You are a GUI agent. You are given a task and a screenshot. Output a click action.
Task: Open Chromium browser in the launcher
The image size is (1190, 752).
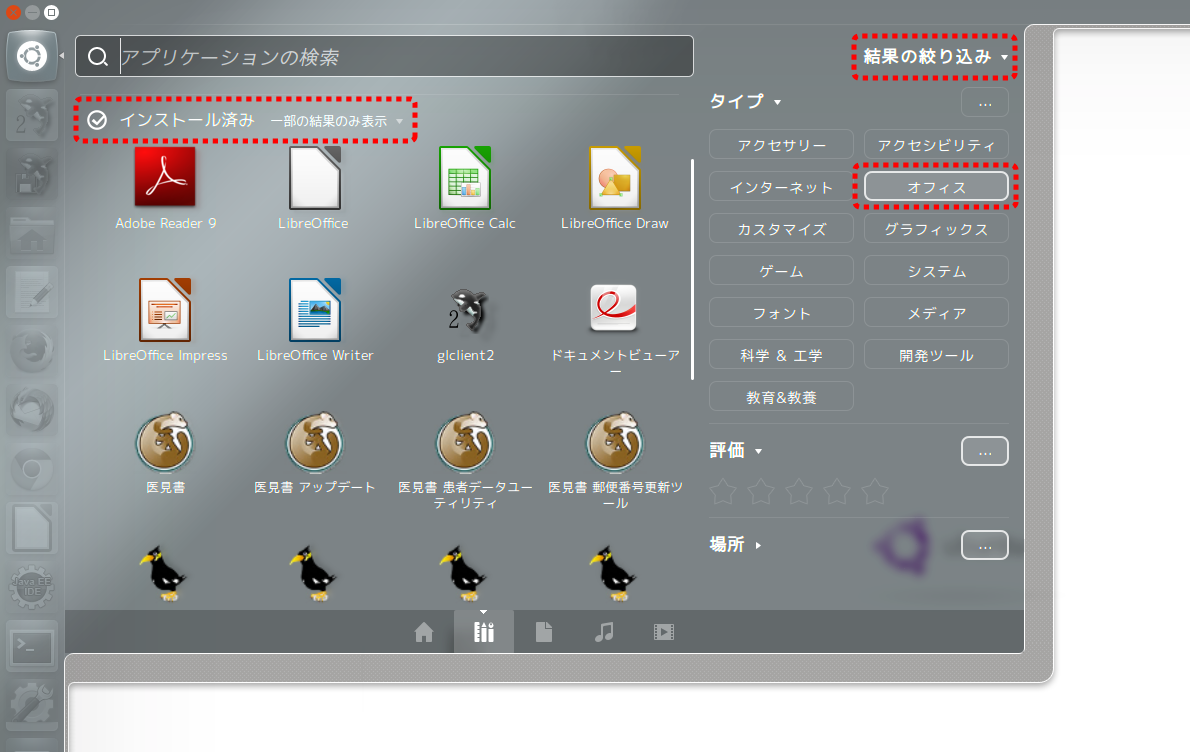pos(32,470)
